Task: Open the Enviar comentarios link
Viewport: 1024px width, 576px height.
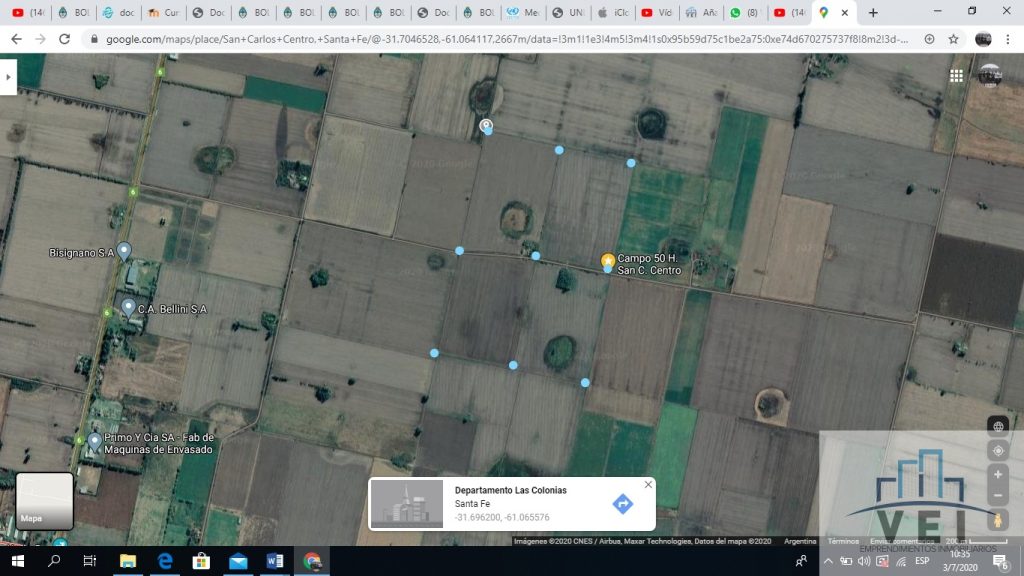Action: (902, 541)
